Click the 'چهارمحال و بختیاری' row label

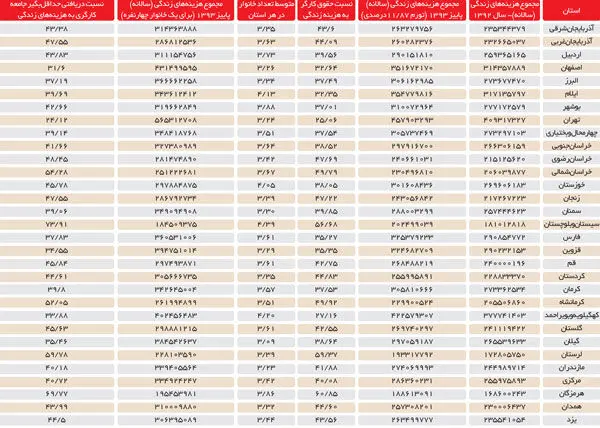(x=571, y=133)
